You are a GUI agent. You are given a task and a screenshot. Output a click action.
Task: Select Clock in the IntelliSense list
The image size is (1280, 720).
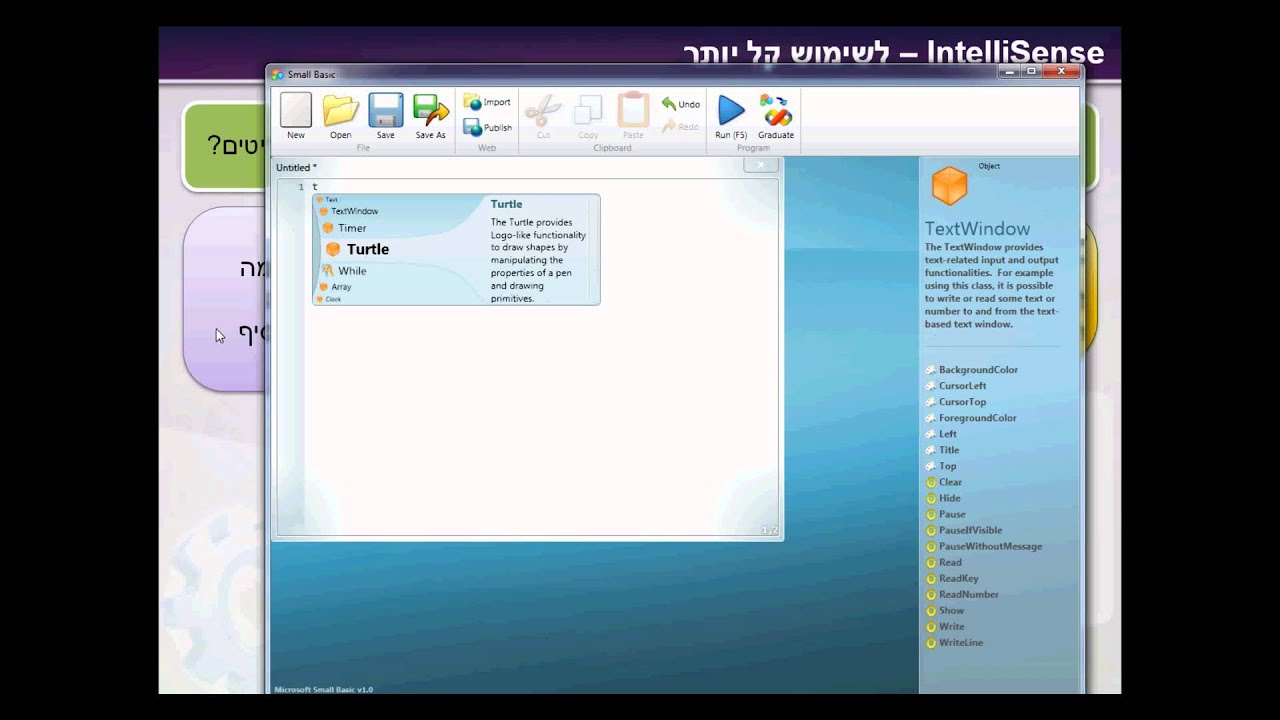329,299
